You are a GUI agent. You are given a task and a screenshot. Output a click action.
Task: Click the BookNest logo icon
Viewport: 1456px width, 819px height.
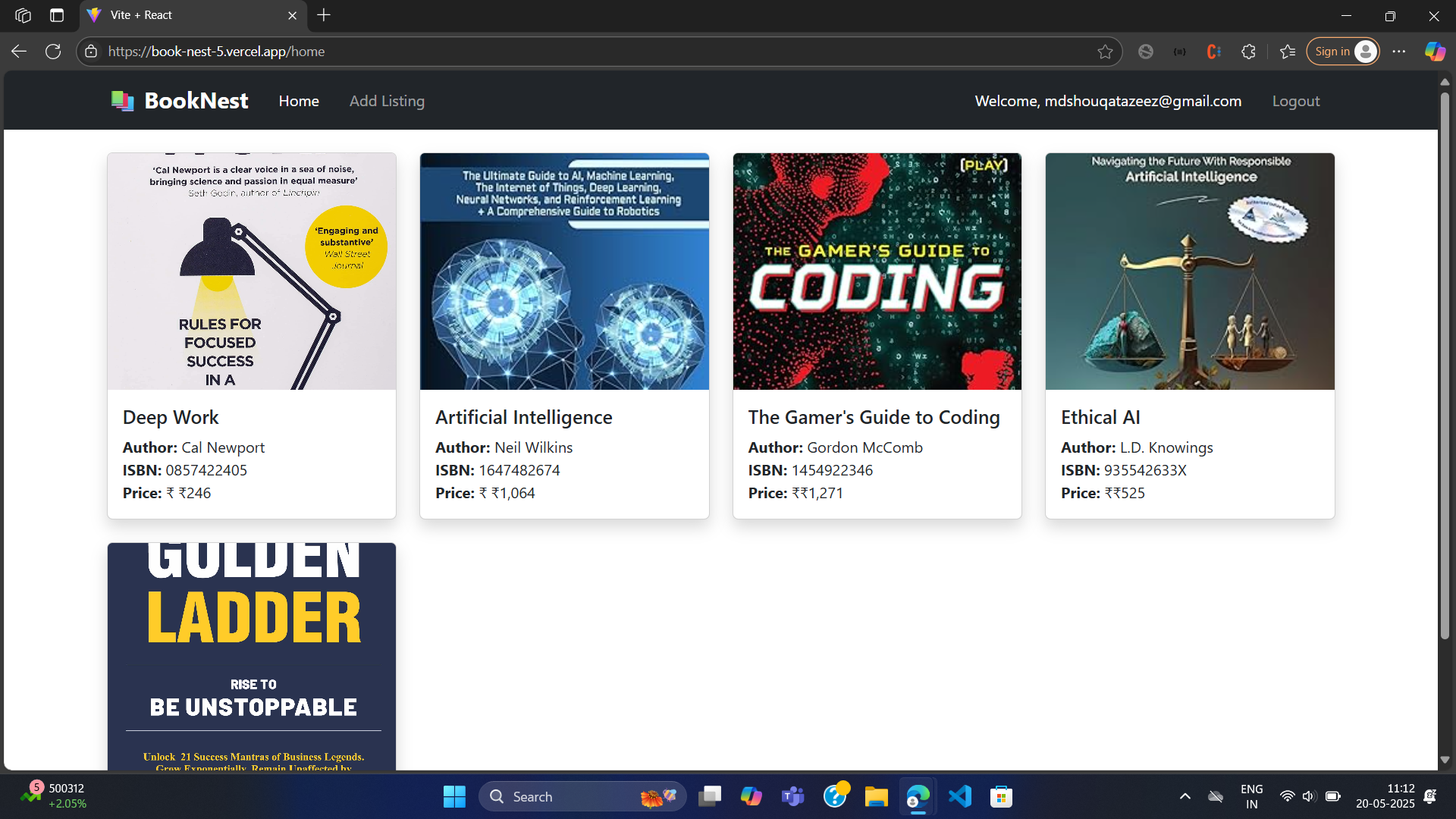click(x=122, y=101)
